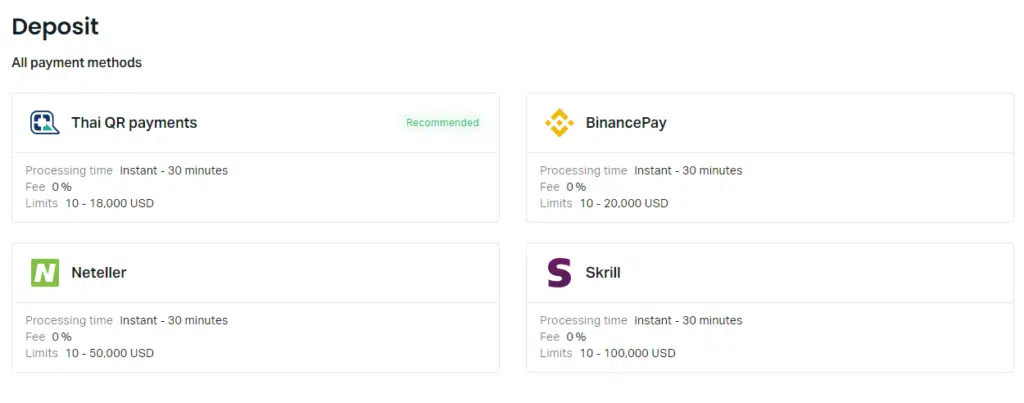Click the purple Skrill S logo

559,273
